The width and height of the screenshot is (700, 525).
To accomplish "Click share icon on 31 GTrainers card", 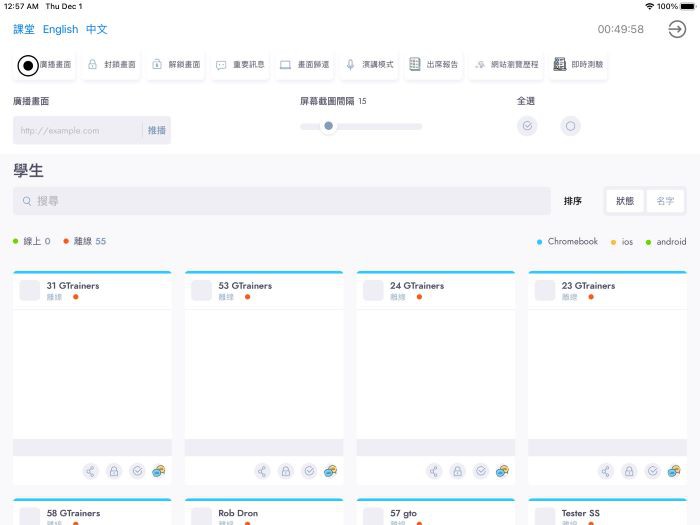I will pos(90,471).
